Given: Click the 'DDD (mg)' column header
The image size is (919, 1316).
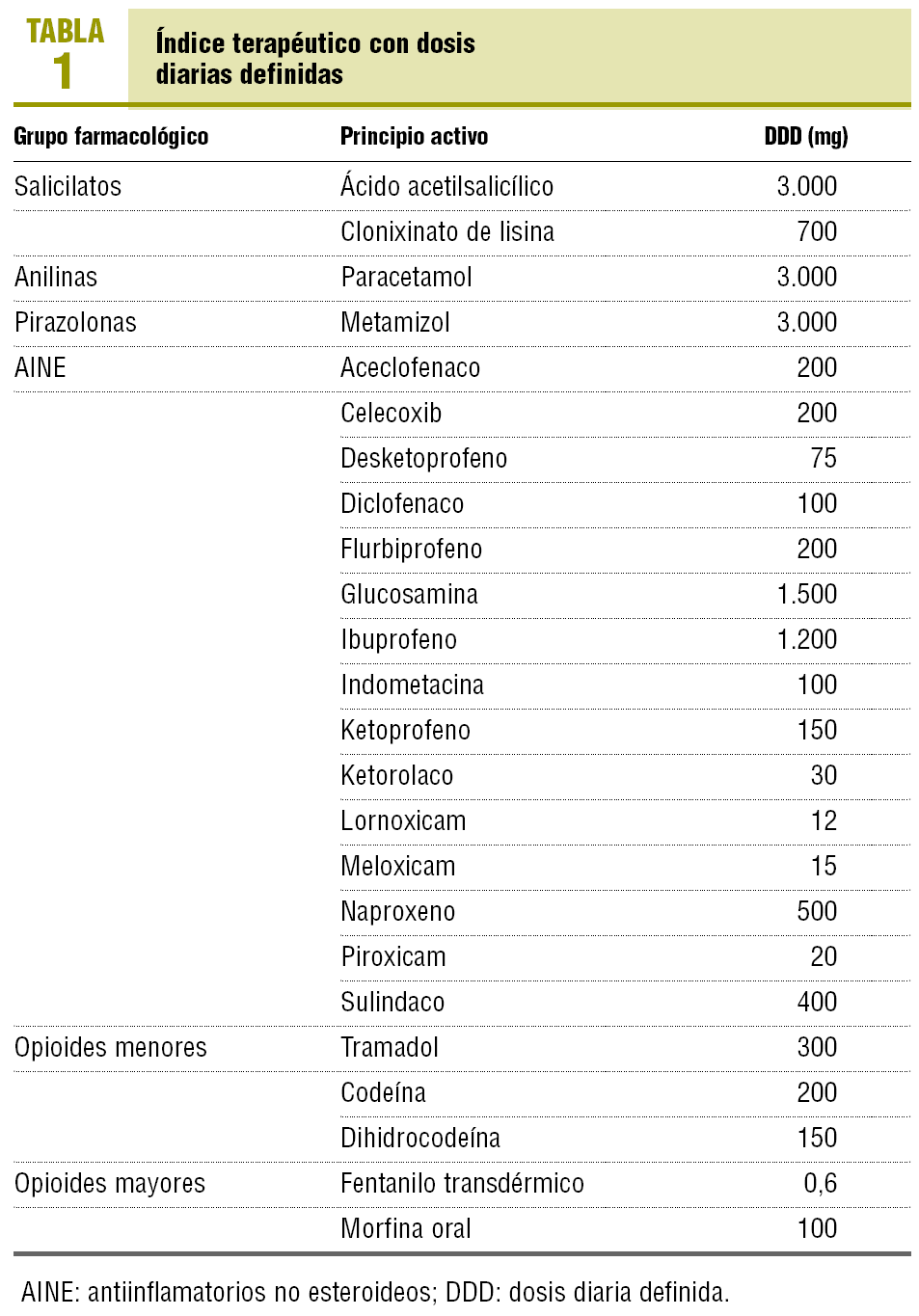Looking at the screenshot, I should (x=805, y=137).
